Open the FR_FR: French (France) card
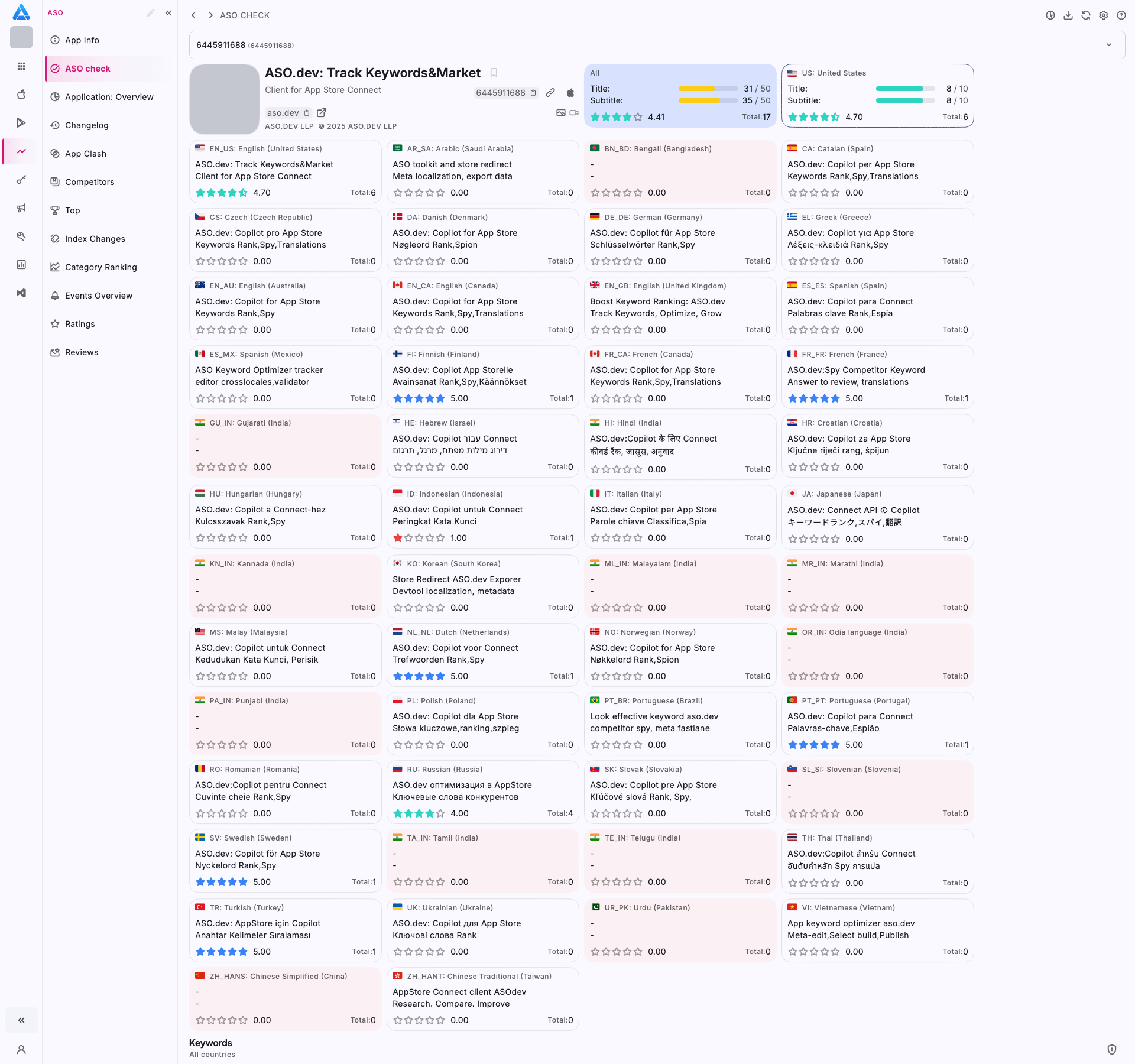This screenshot has width=1135, height=1064. (x=878, y=377)
